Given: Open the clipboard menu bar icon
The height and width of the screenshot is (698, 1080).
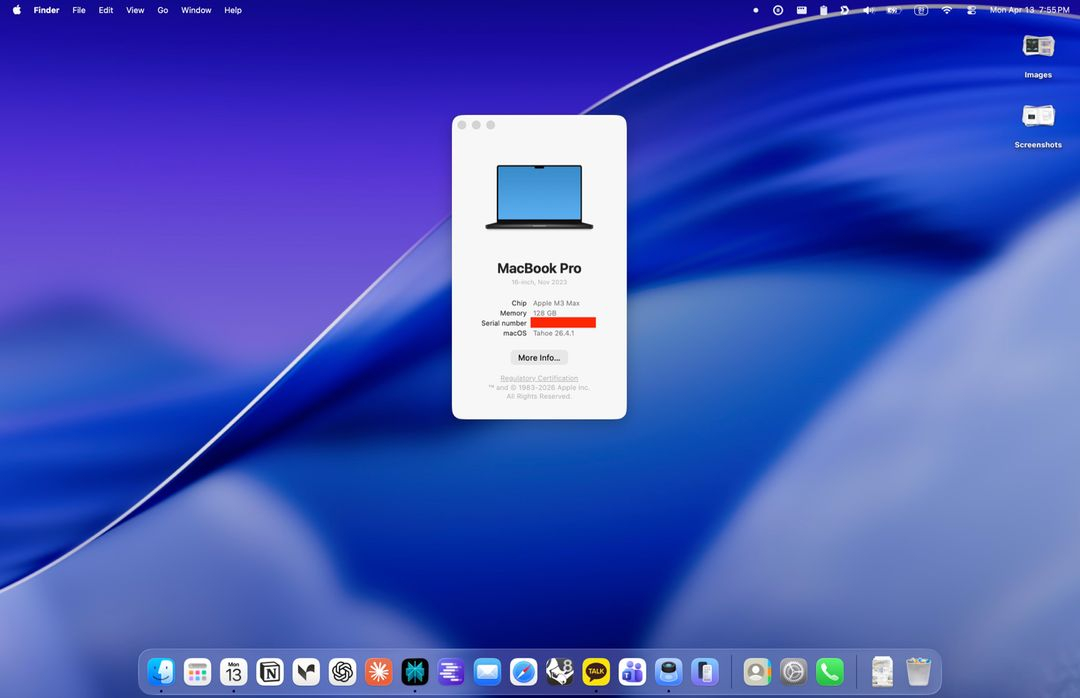Looking at the screenshot, I should point(823,10).
